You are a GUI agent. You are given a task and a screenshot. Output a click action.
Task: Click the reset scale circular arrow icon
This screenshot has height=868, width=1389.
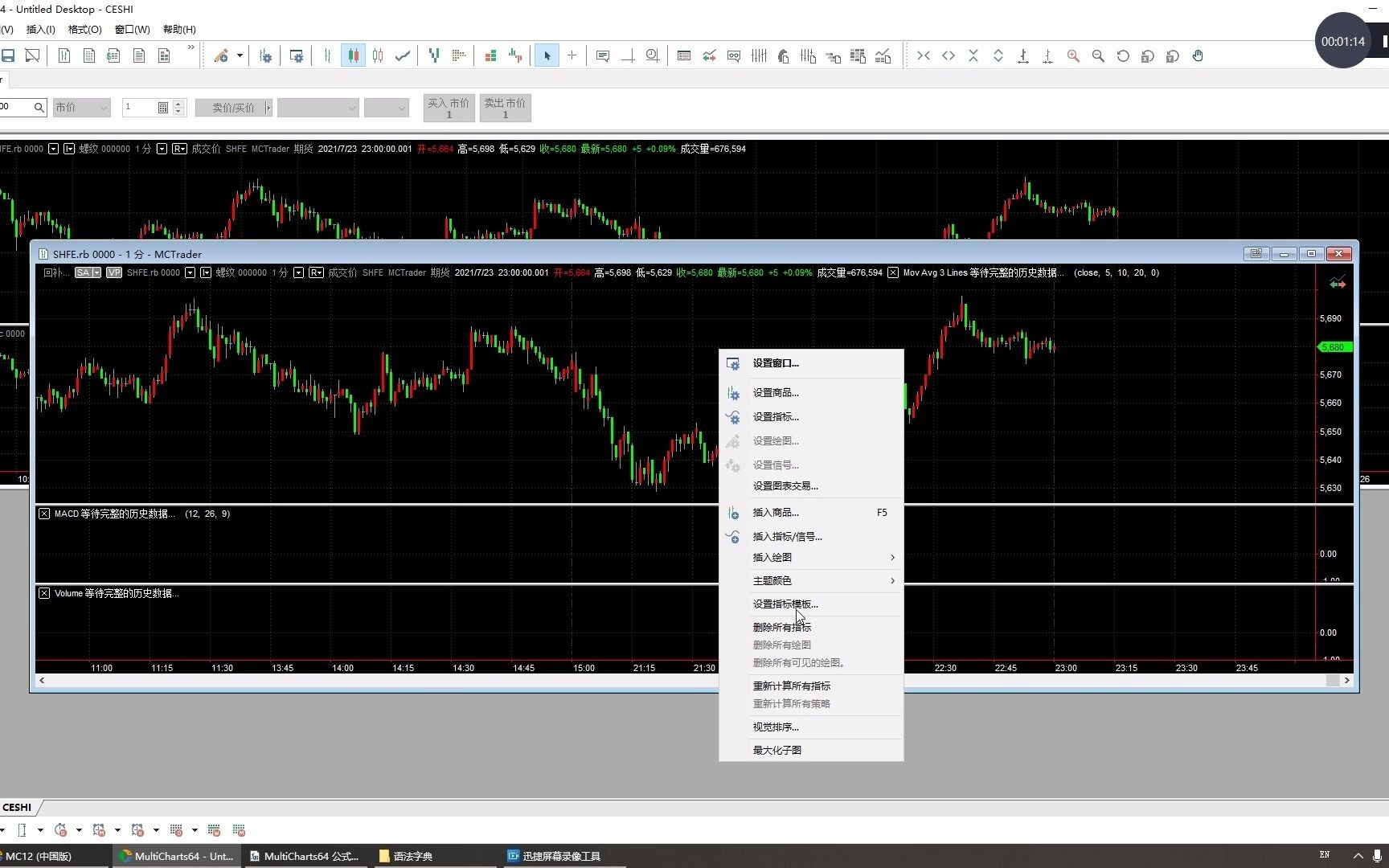coord(1123,56)
